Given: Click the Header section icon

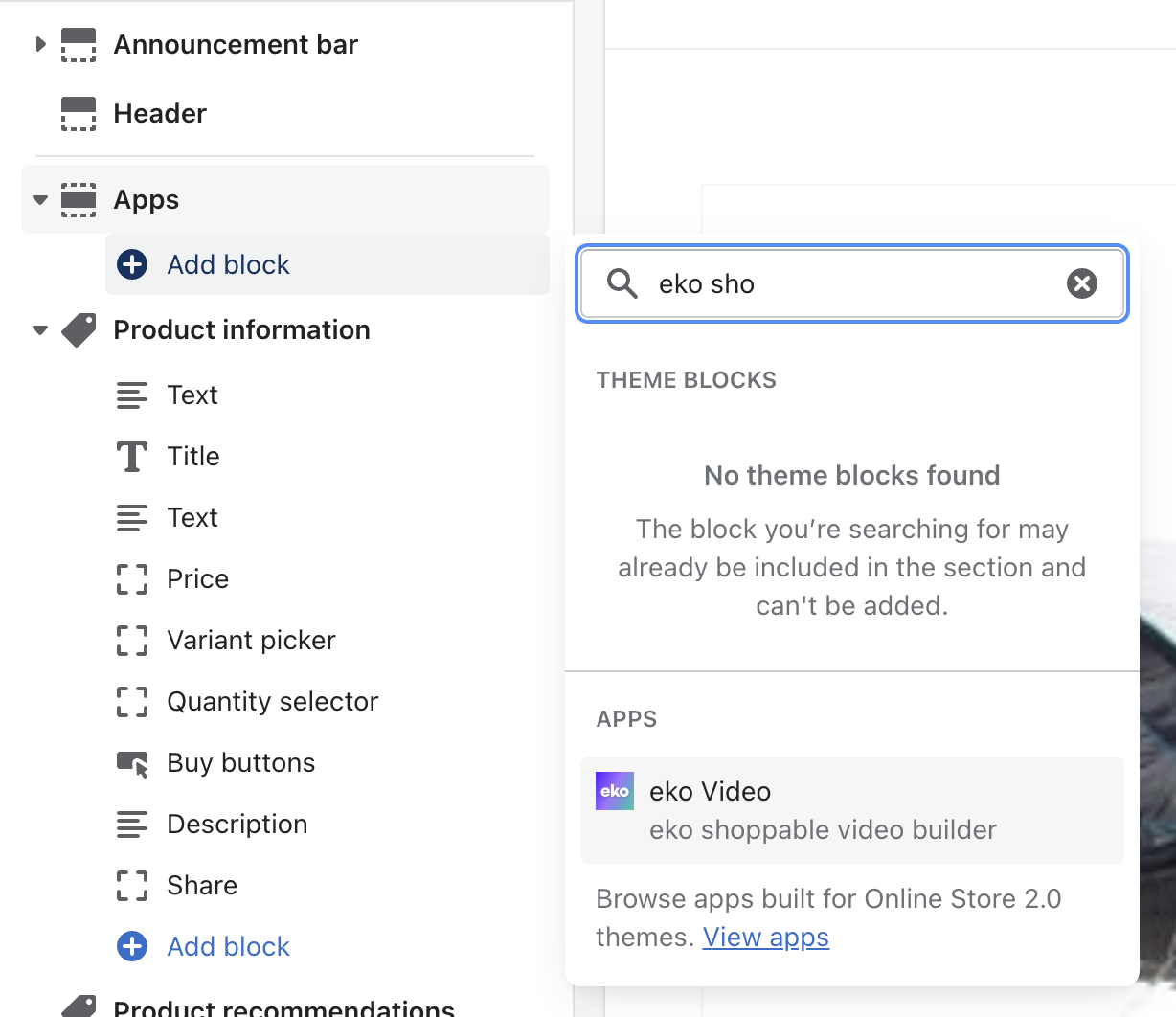Looking at the screenshot, I should coord(79,114).
